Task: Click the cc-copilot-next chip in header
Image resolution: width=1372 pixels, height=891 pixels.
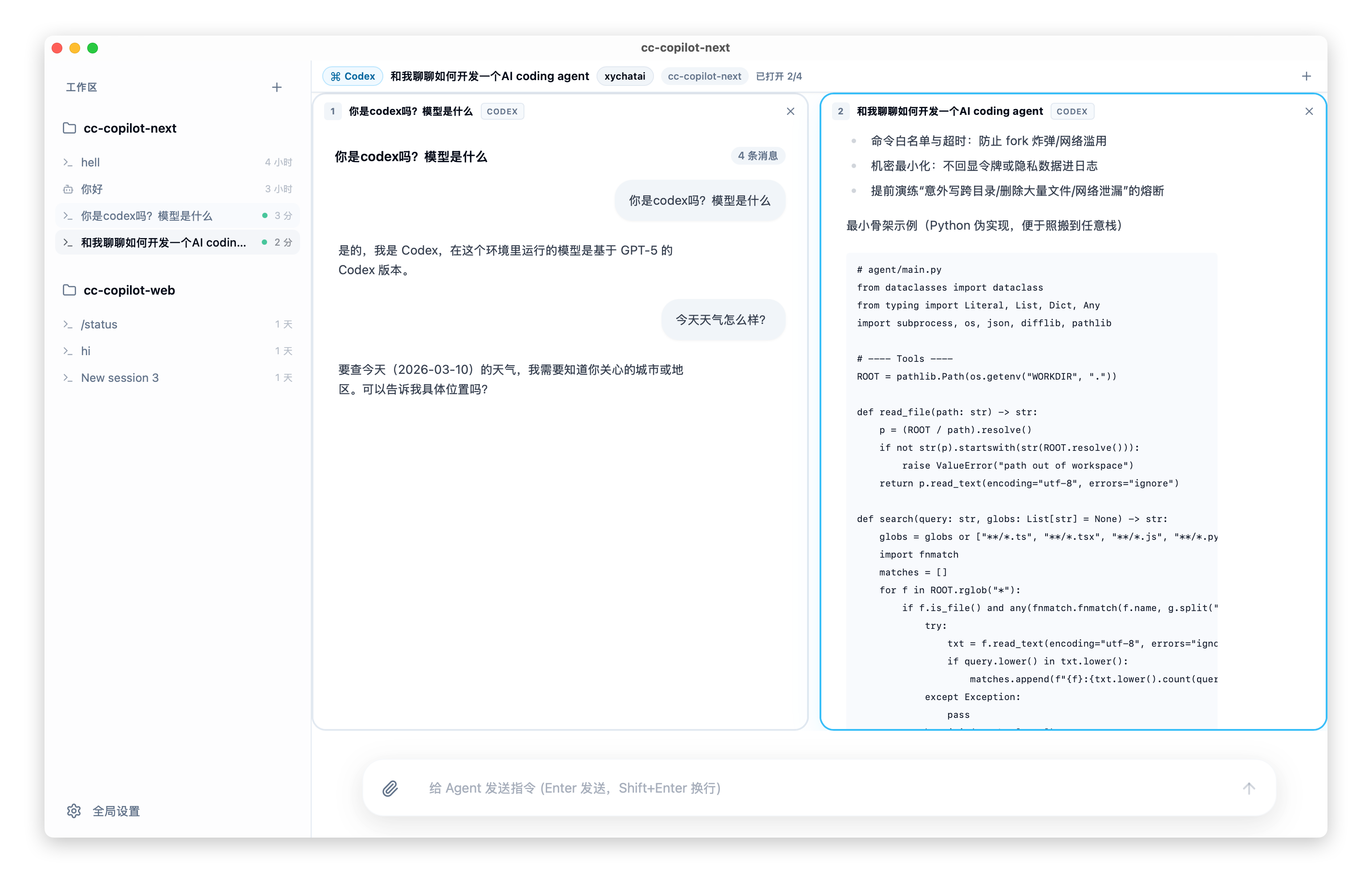Action: (x=704, y=76)
